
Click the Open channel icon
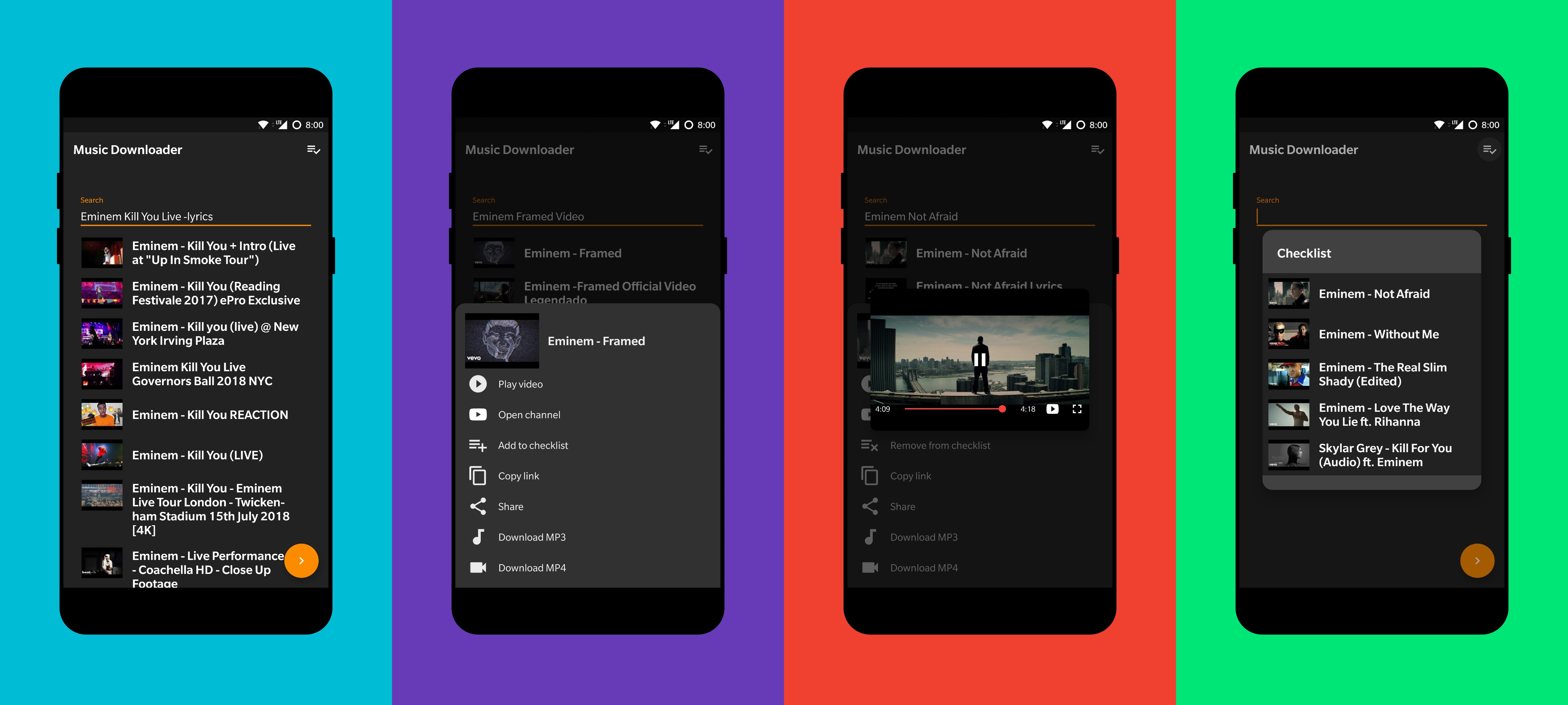[478, 414]
